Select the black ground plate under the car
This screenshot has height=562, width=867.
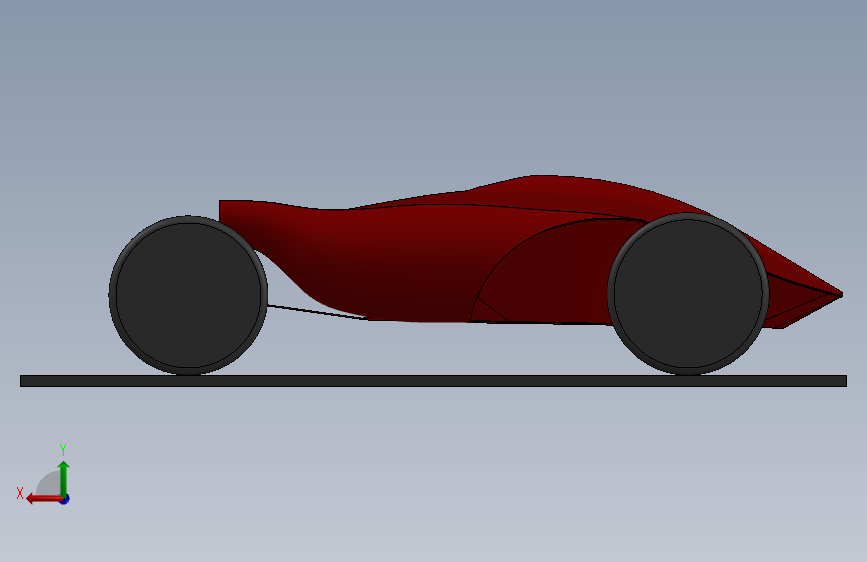[x=434, y=381]
